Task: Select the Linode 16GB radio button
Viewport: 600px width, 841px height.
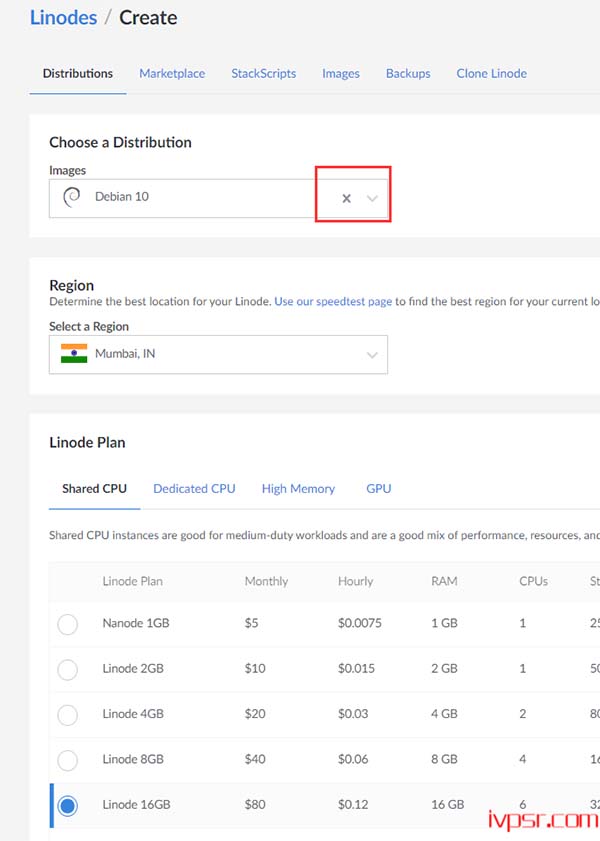Action: 68,806
